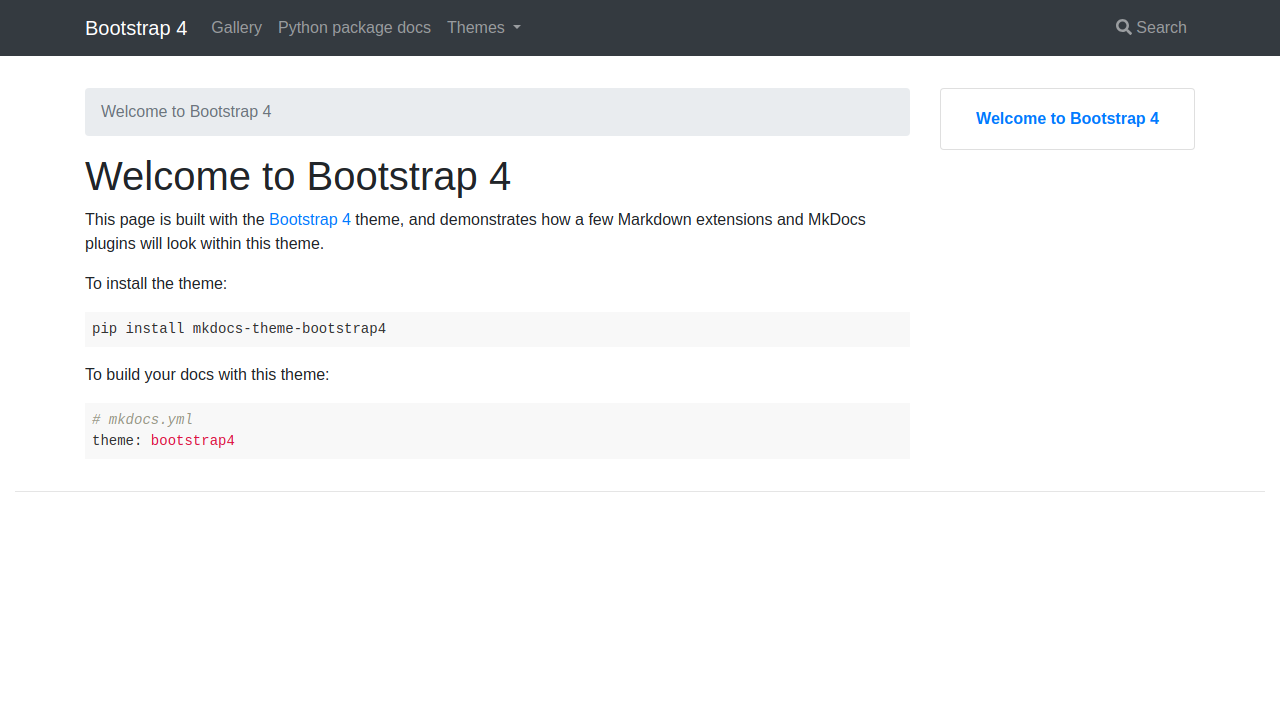Open the Gallery nav link
Viewport: 1280px width, 720px height.
[236, 28]
